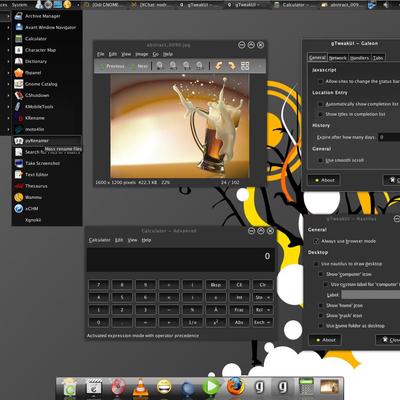Enable Automatically show completion list
Image resolution: width=400 pixels, height=400 pixels.
click(x=321, y=104)
